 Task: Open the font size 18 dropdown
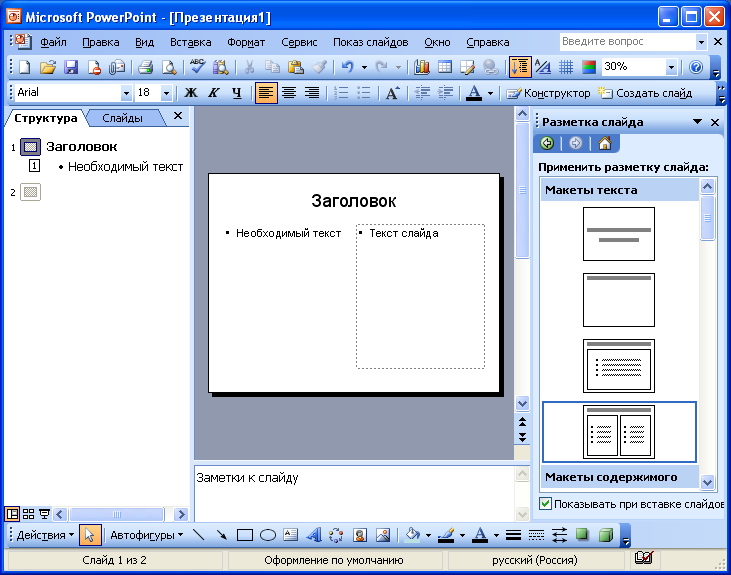pos(166,93)
